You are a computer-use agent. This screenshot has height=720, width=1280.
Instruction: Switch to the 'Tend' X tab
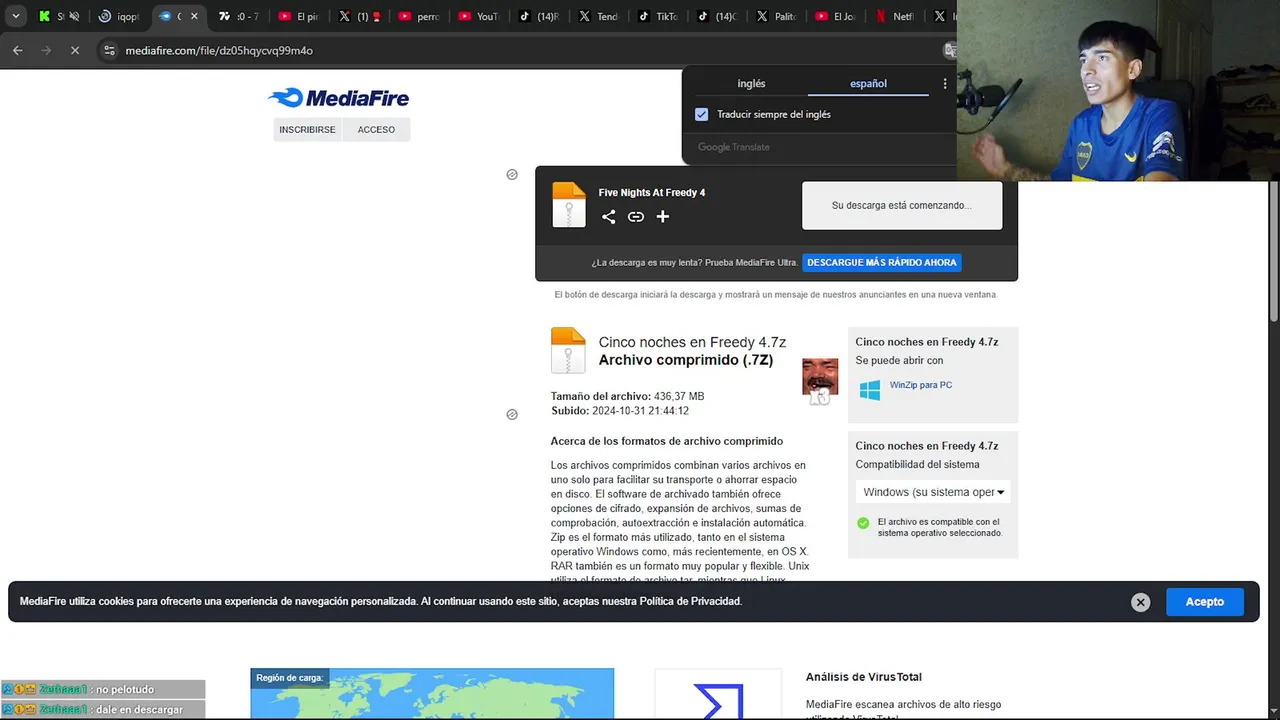(x=599, y=16)
